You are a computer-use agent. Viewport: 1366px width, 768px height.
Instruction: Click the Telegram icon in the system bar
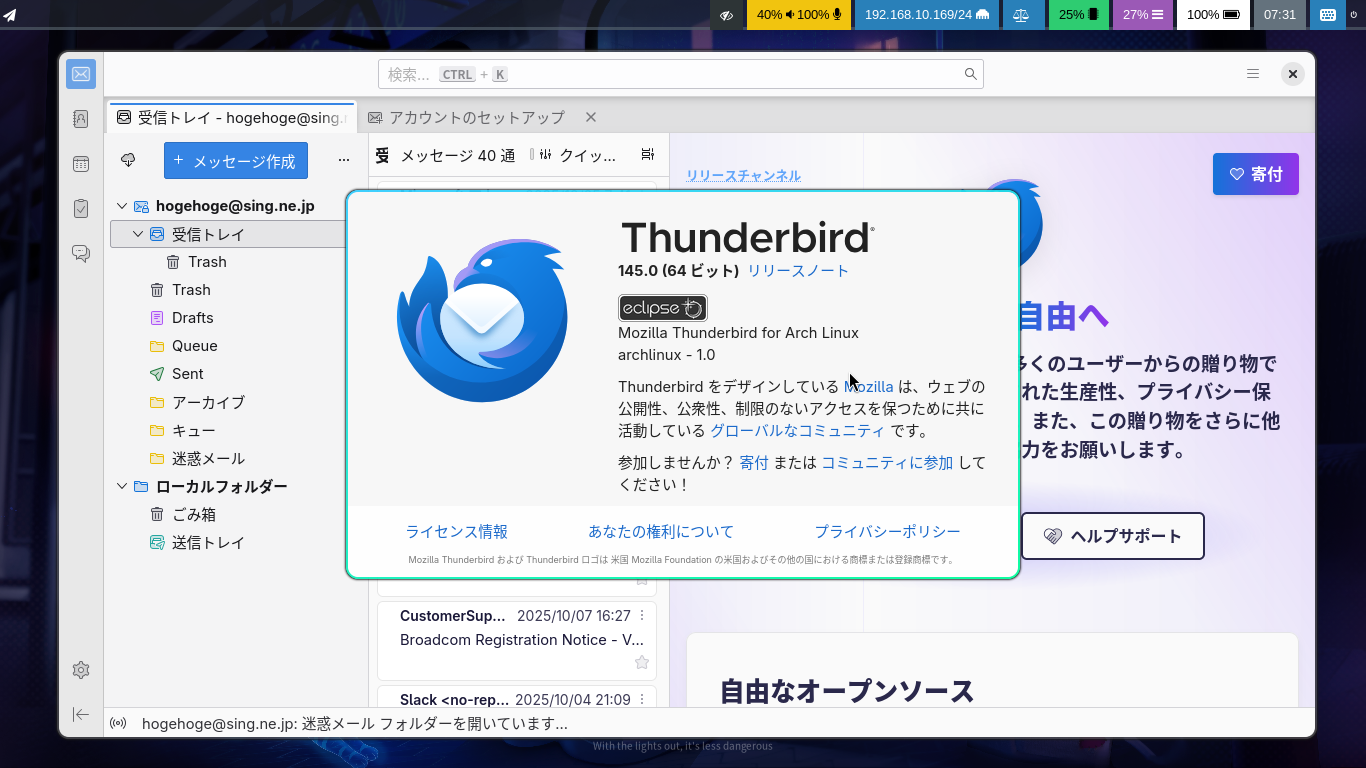pyautogui.click(x=10, y=15)
